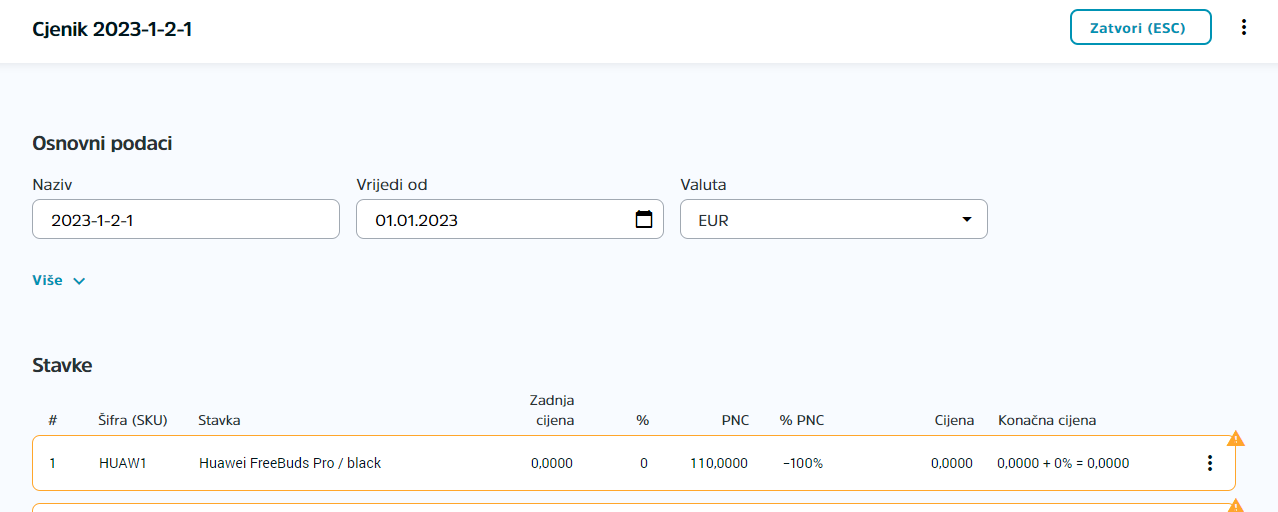Click the PNC value 110,0000
The image size is (1278, 512).
(719, 463)
